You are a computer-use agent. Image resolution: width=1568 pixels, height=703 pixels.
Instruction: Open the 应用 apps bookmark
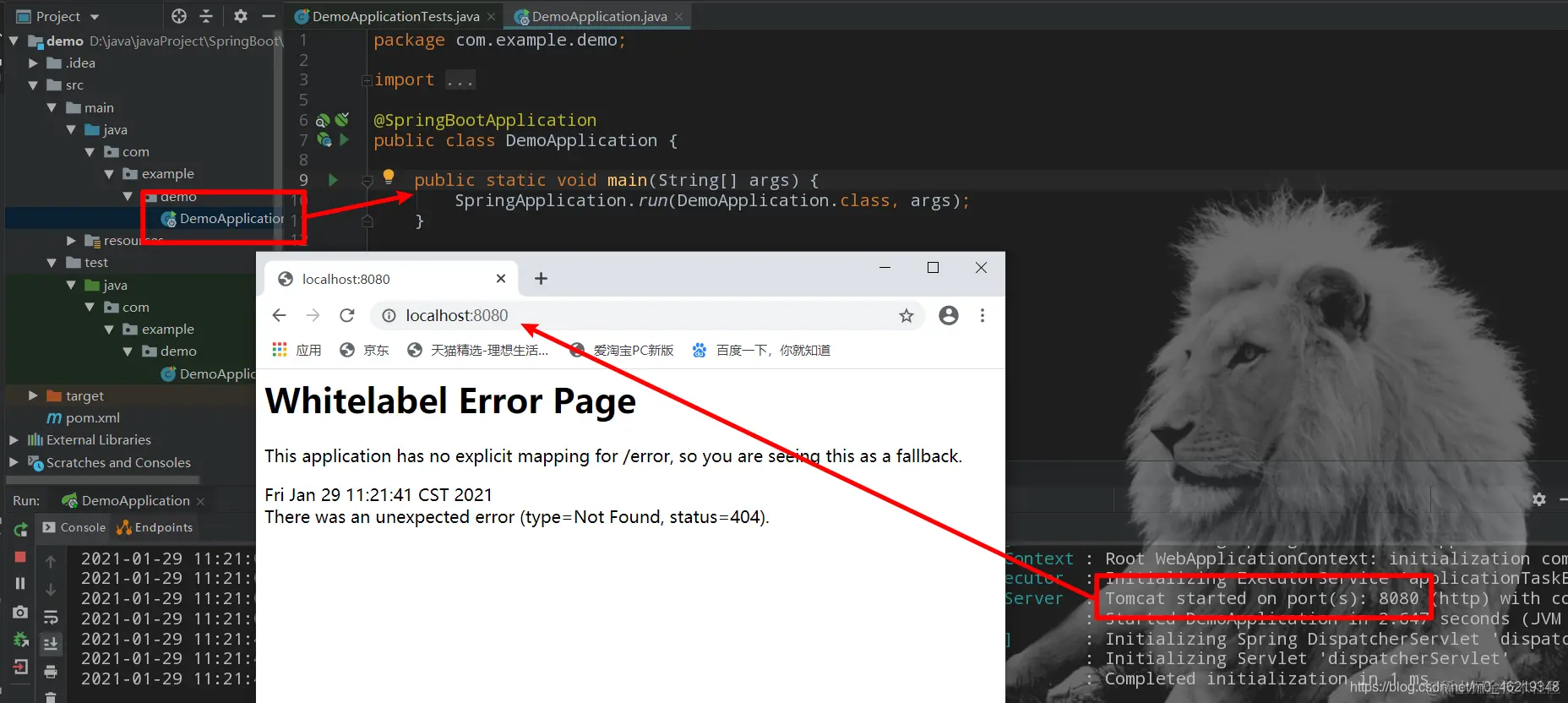pyautogui.click(x=297, y=350)
